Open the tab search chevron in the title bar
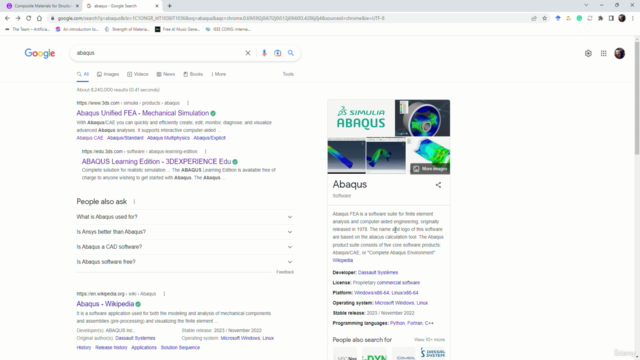Screen dimensions: 640x360 586,5
